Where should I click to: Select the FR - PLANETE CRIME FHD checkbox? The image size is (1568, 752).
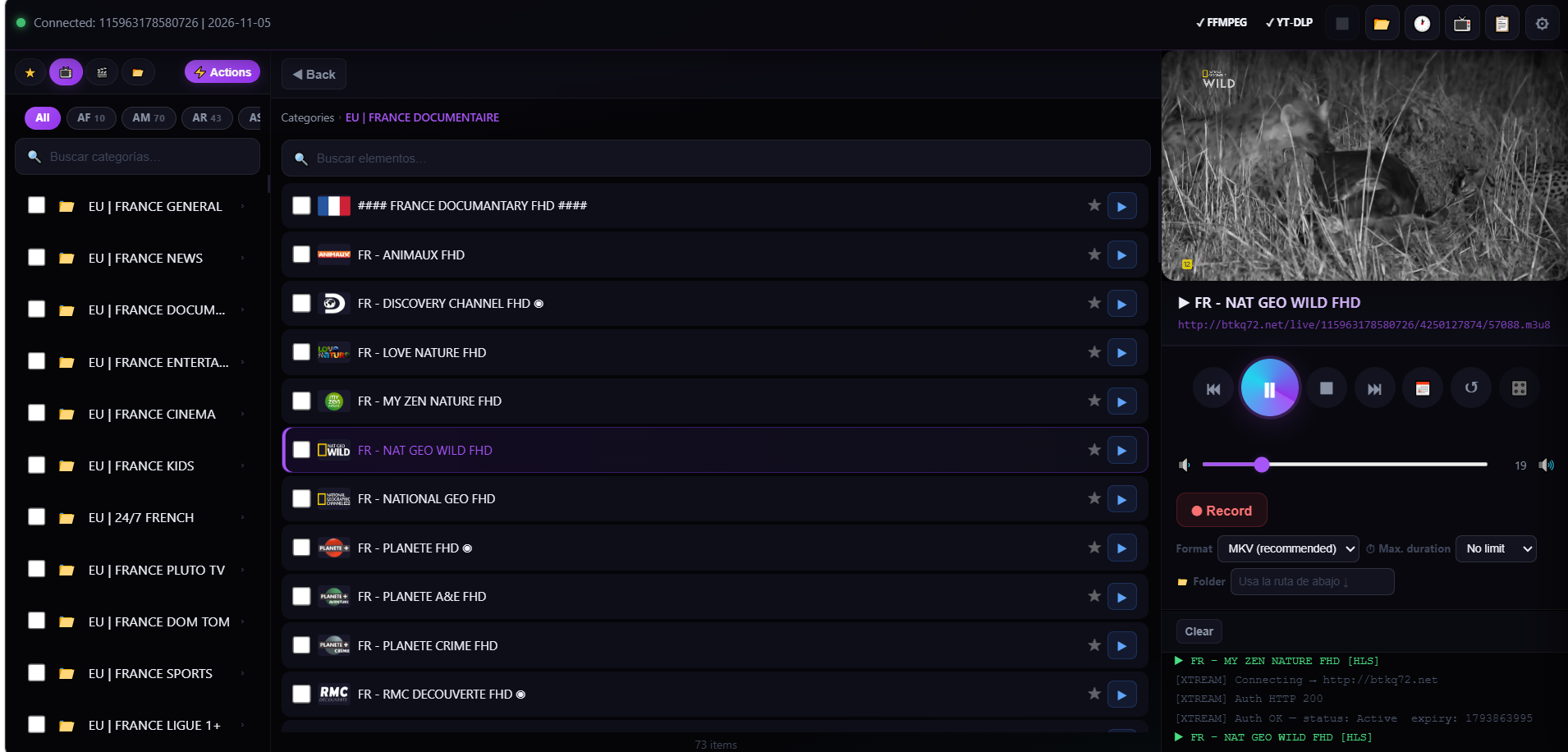click(302, 645)
